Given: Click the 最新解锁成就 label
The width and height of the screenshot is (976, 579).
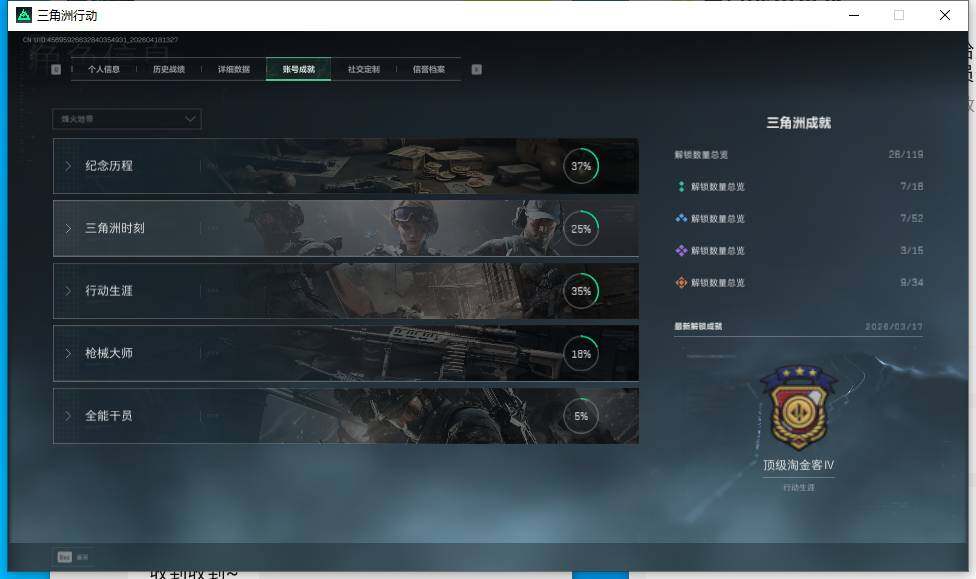Looking at the screenshot, I should click(698, 326).
